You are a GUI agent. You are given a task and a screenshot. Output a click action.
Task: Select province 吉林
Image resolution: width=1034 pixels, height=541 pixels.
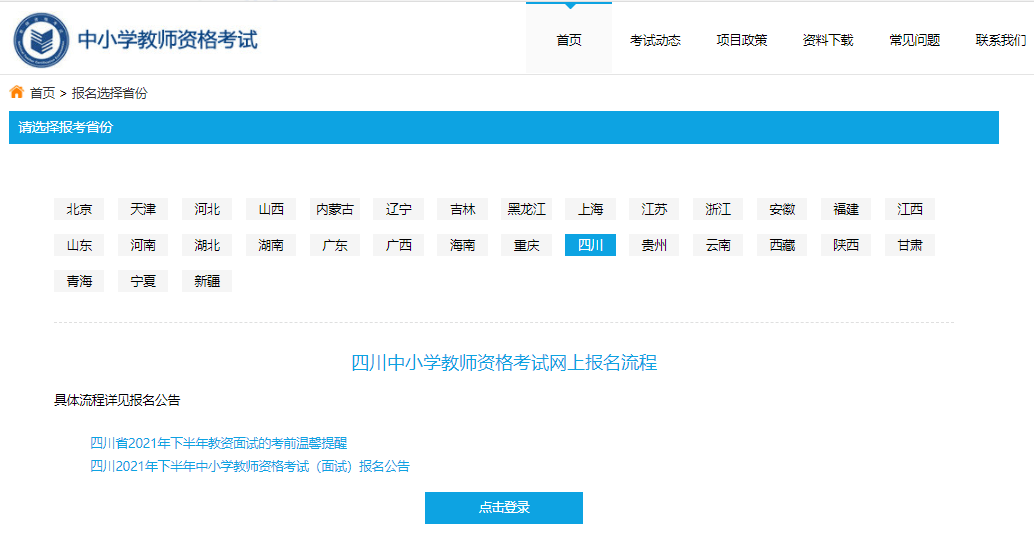tap(463, 209)
